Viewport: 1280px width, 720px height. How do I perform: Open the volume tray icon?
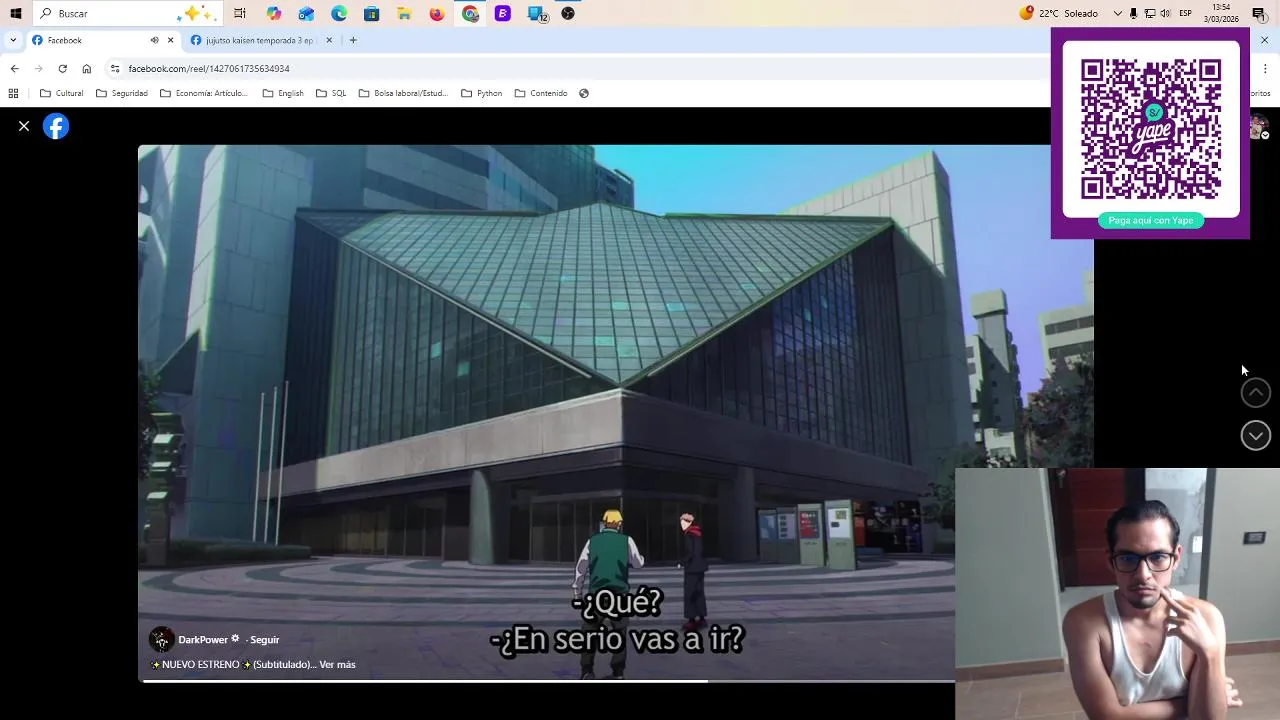click(x=1166, y=13)
